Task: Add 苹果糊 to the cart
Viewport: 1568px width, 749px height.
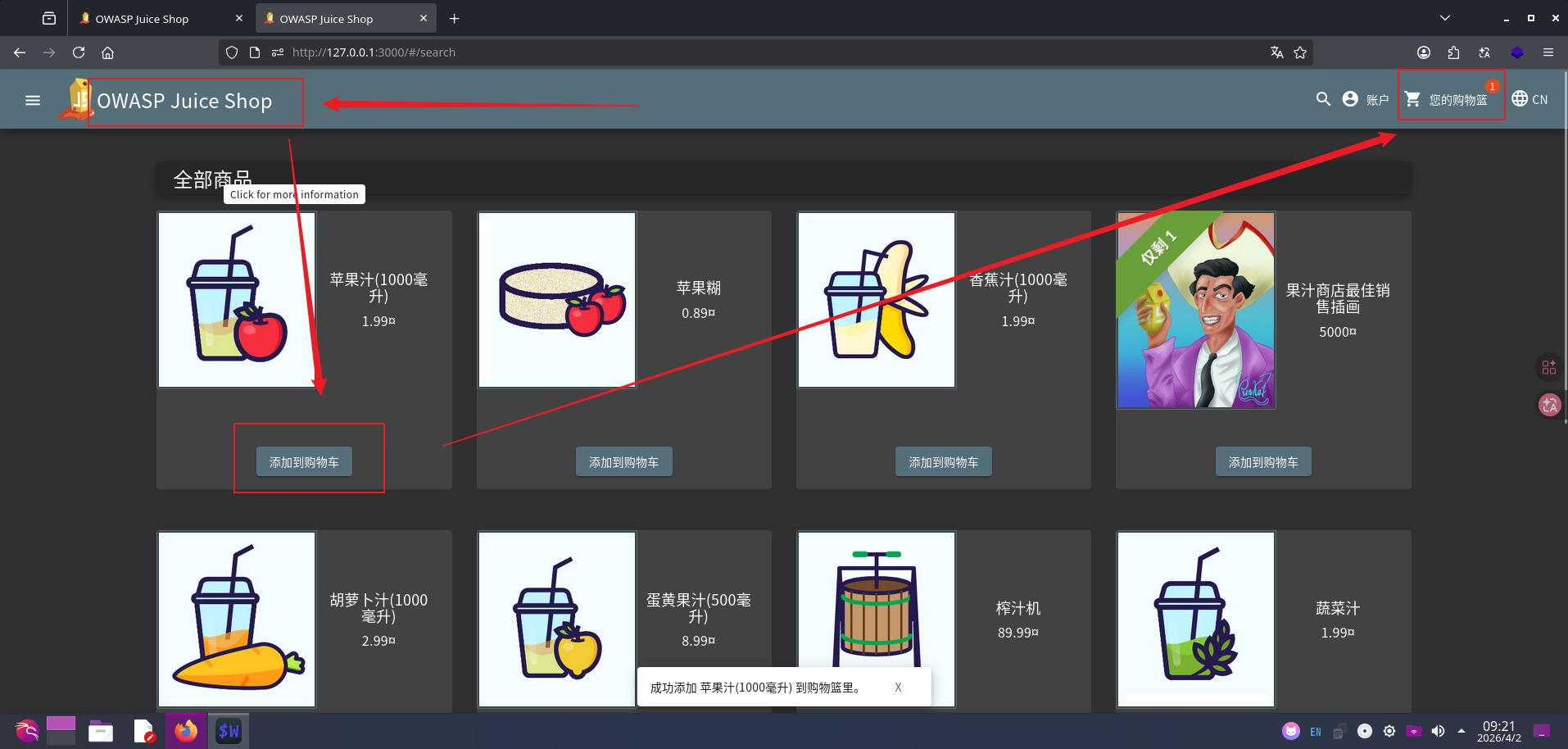Action: tap(624, 462)
